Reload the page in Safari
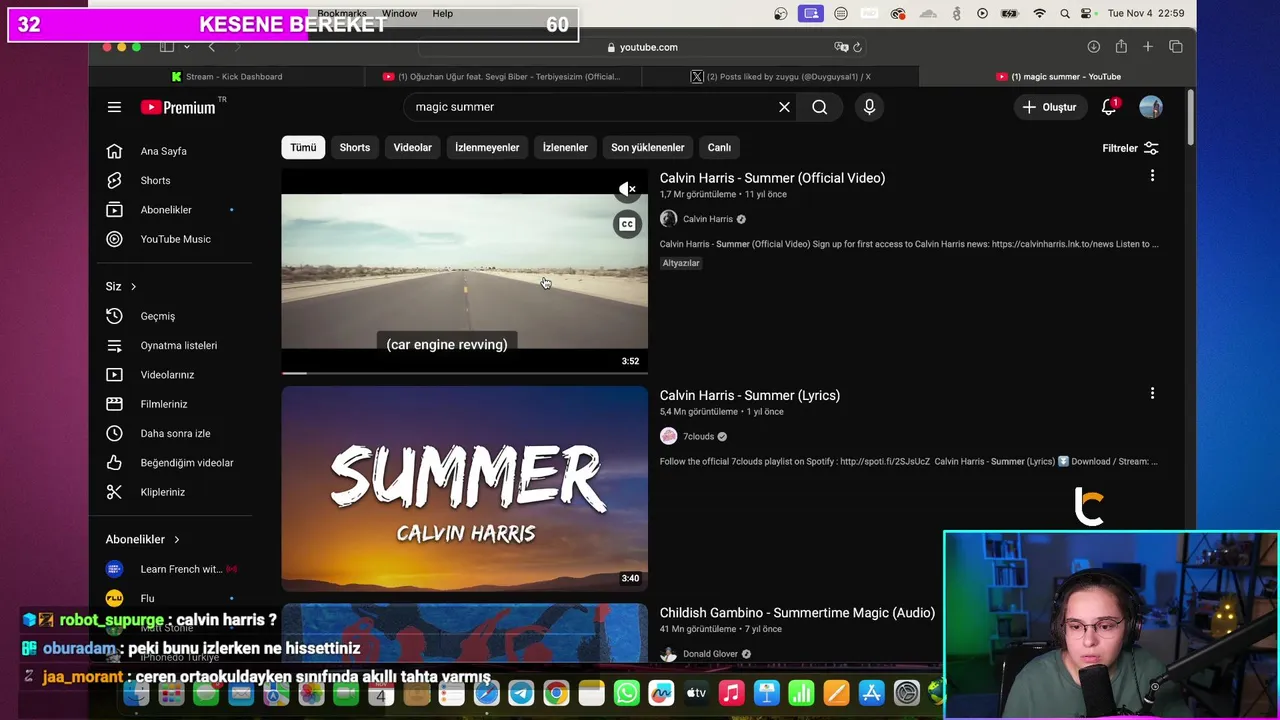 (x=857, y=47)
